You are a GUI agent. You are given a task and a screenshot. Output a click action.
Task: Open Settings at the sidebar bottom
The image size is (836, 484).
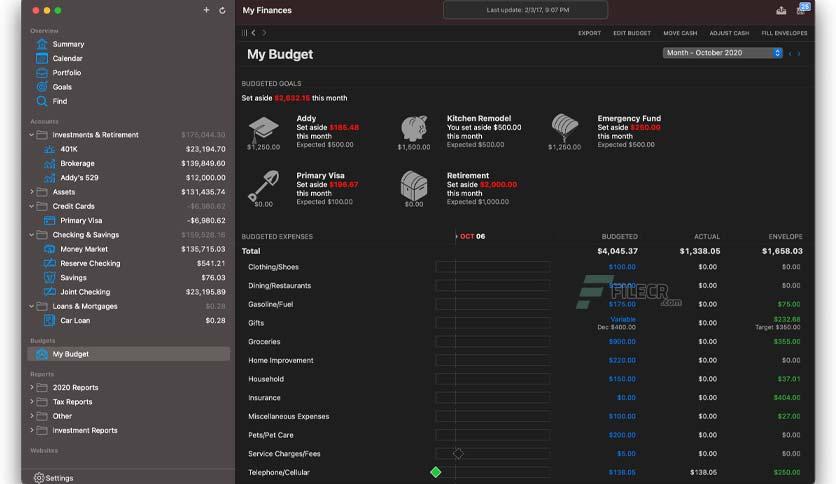coord(53,478)
